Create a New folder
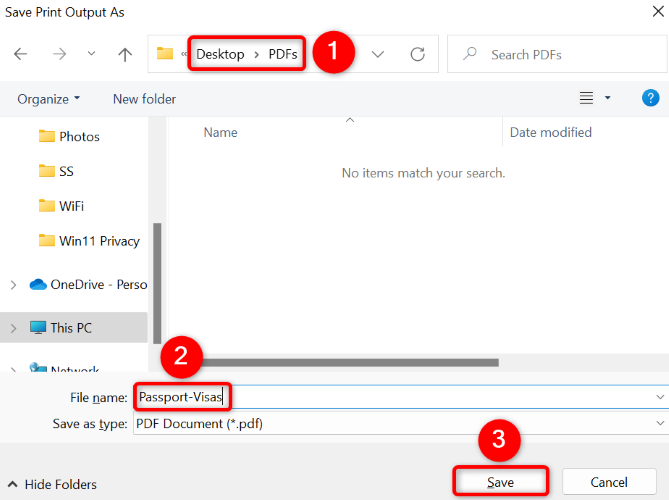 coord(144,99)
